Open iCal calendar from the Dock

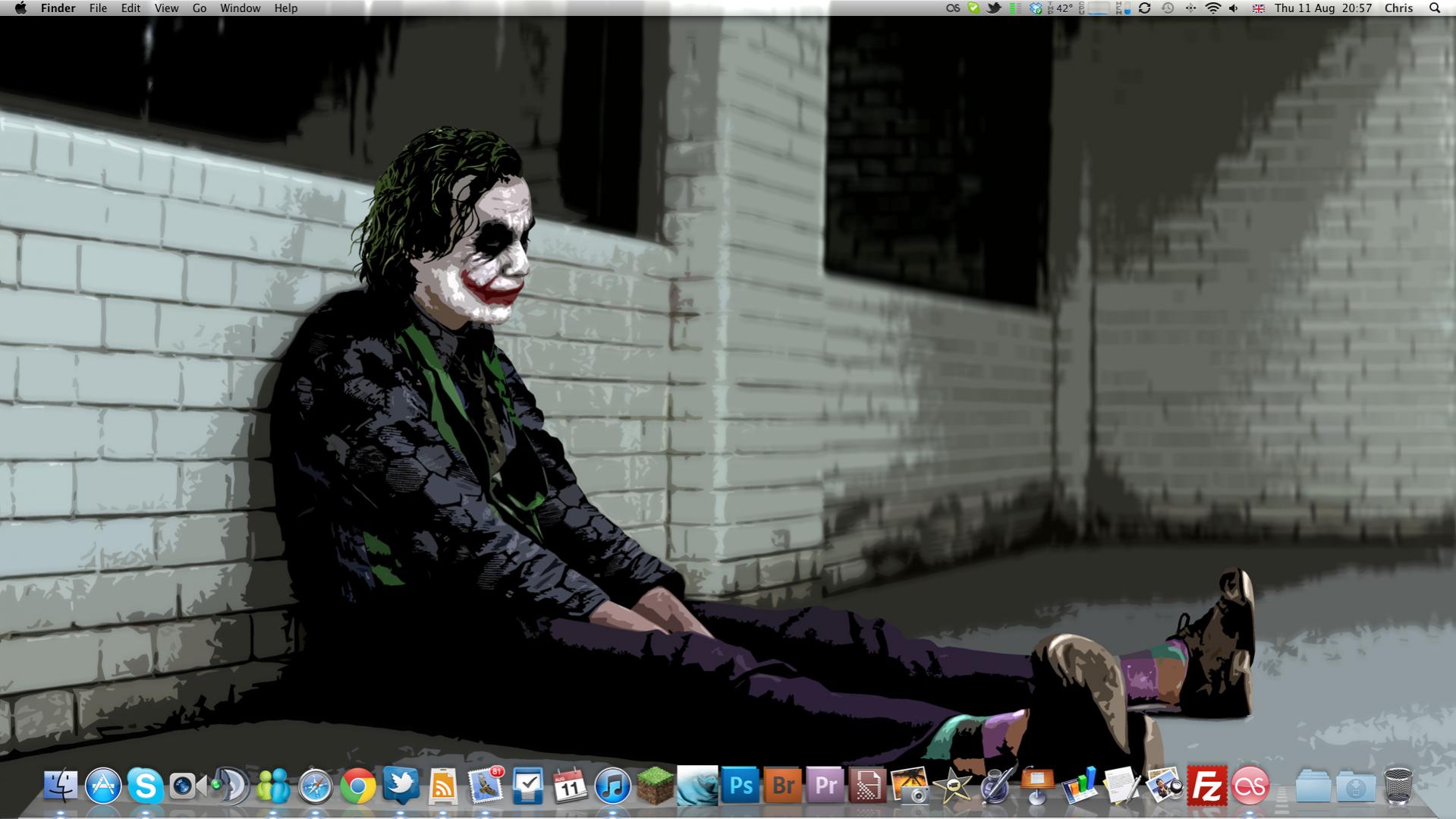(570, 786)
